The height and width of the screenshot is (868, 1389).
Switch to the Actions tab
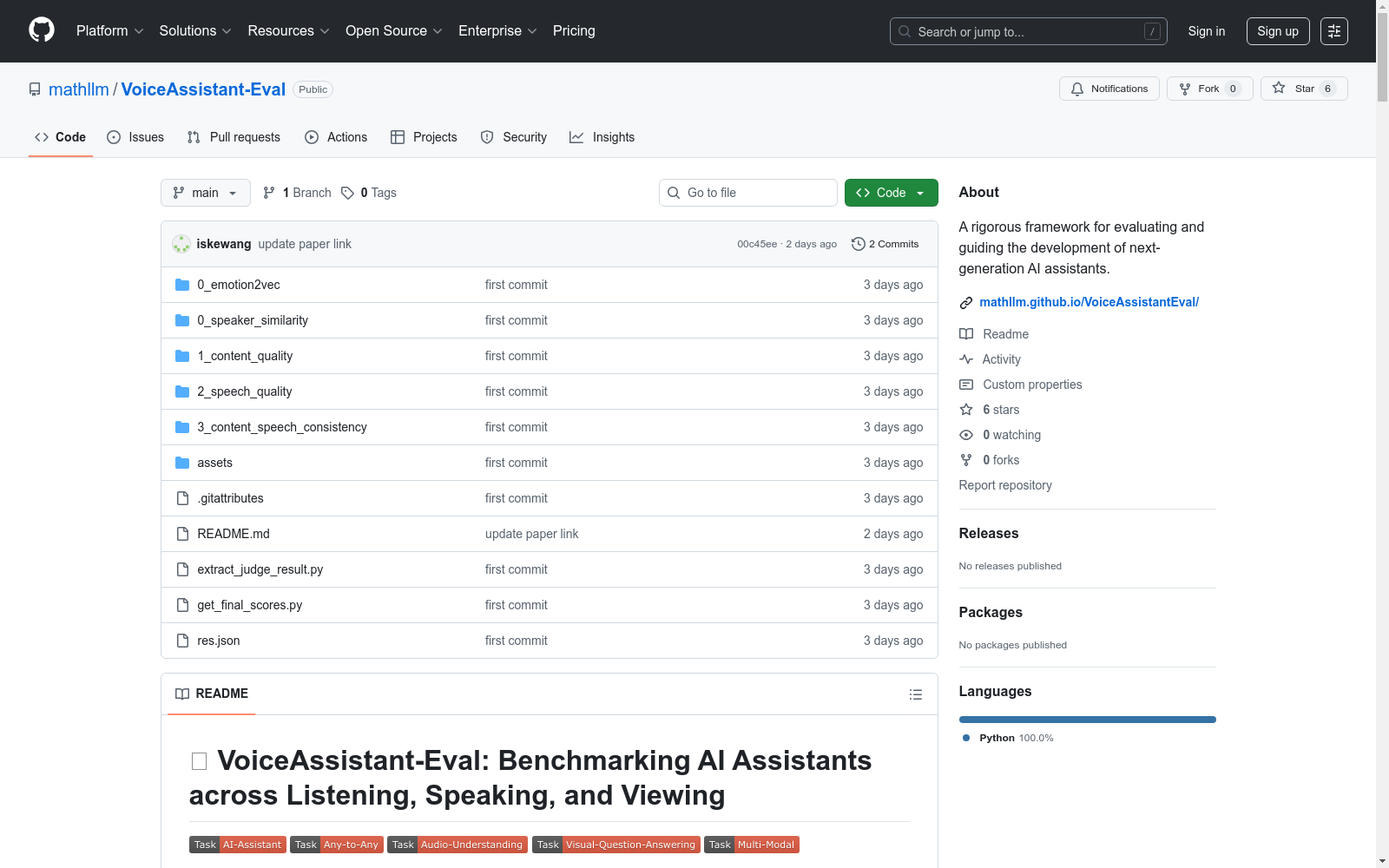pos(337,137)
